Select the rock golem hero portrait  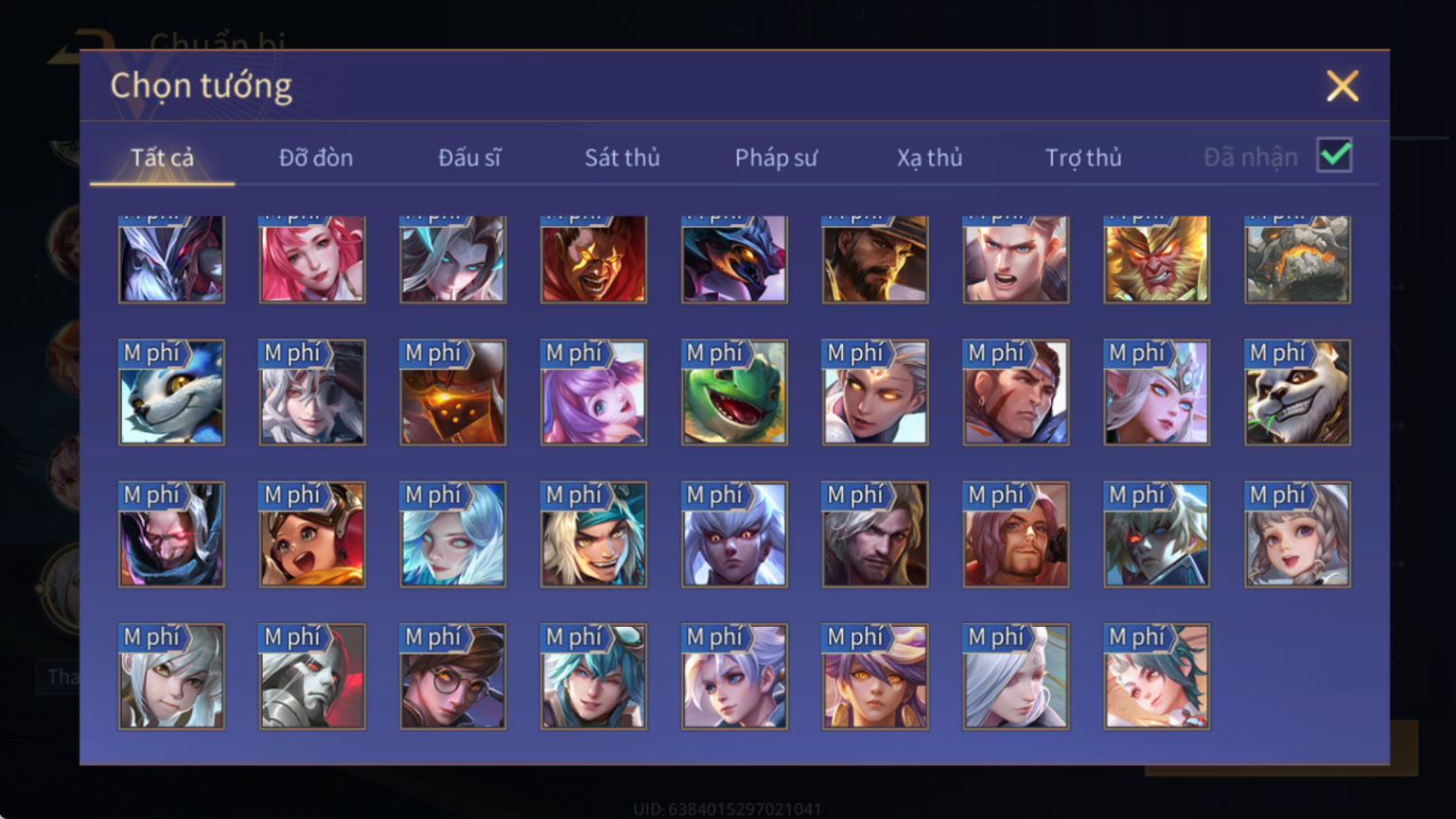tap(1297, 258)
